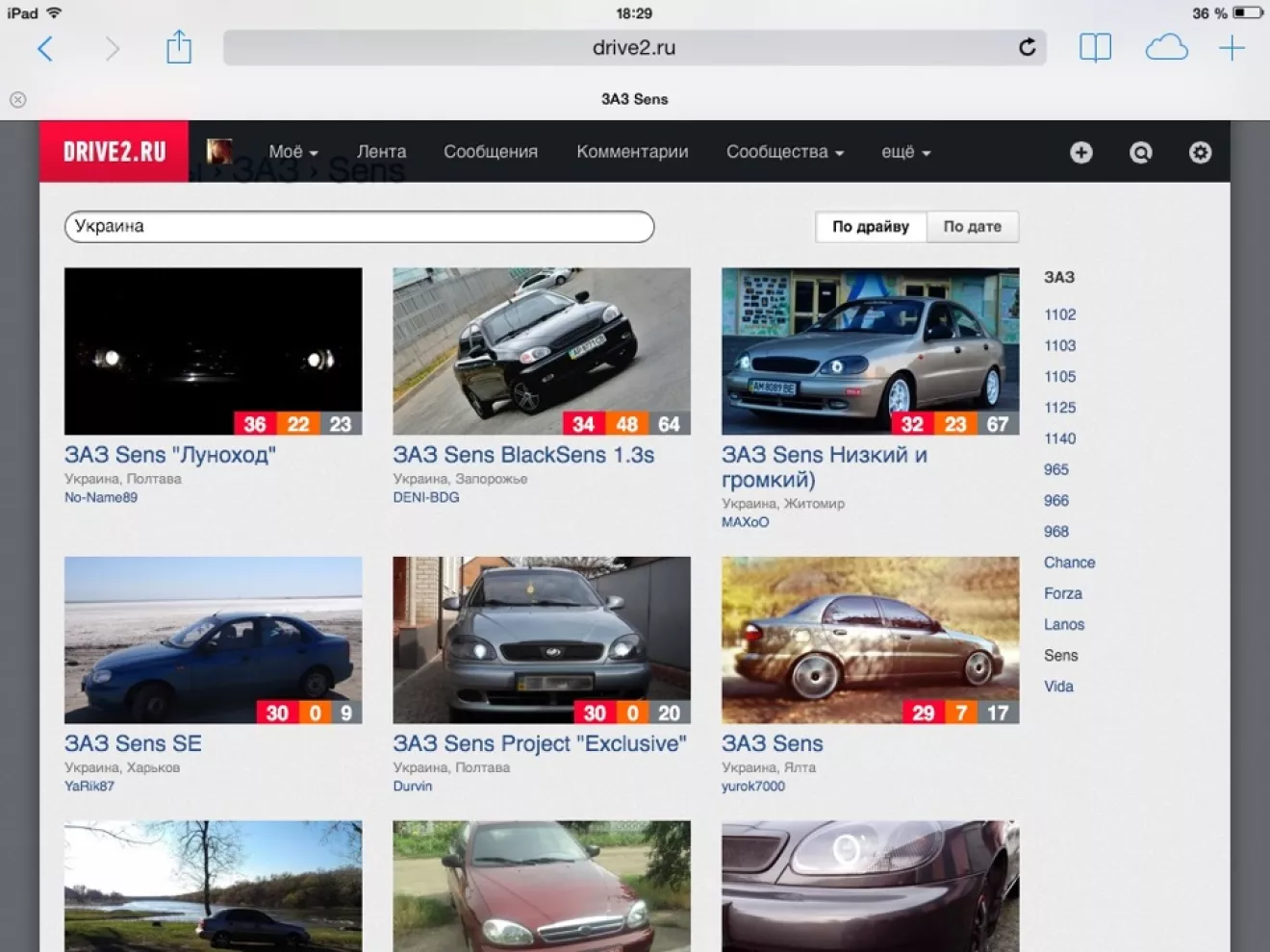Select model Vida in sidebar
Viewport: 1270px width, 952px height.
point(1058,686)
